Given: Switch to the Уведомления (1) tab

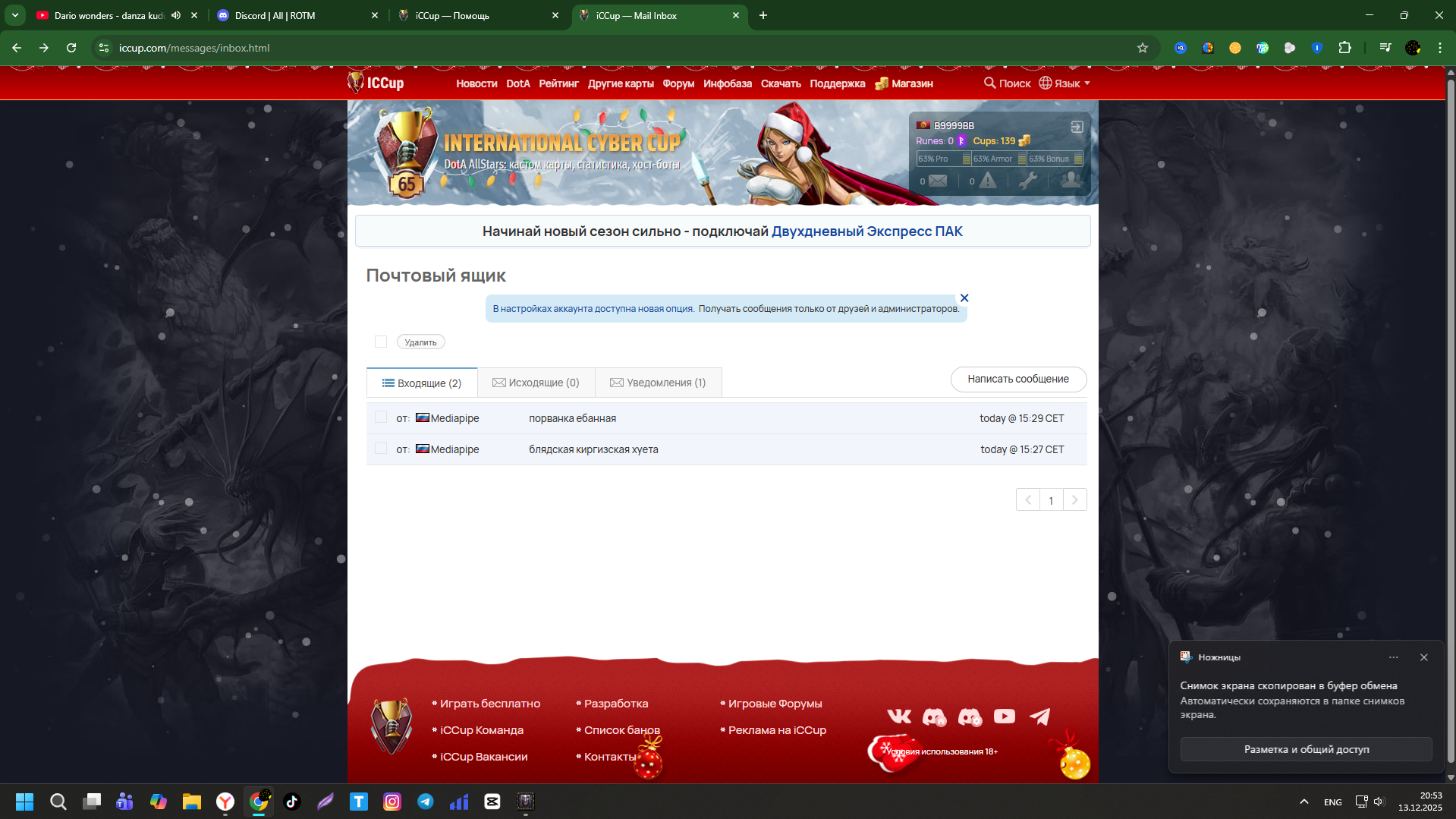Looking at the screenshot, I should click(658, 383).
